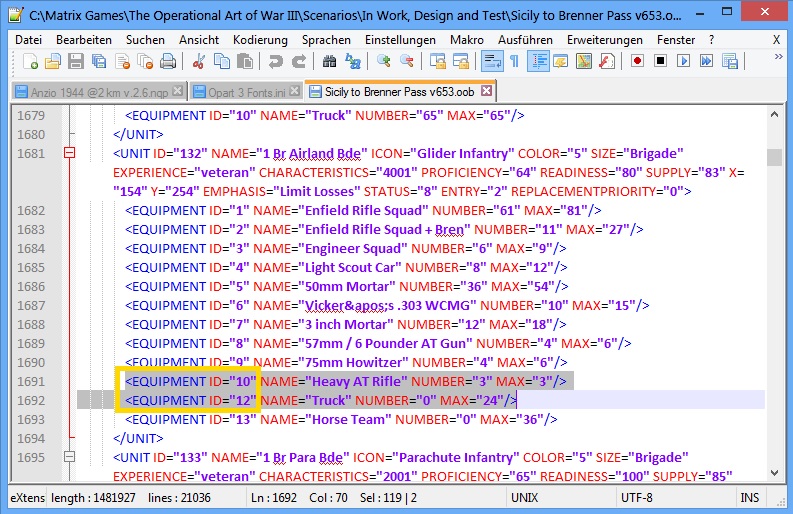793x514 pixels.
Task: Click the Print icon in toolbar
Action: pos(169,62)
